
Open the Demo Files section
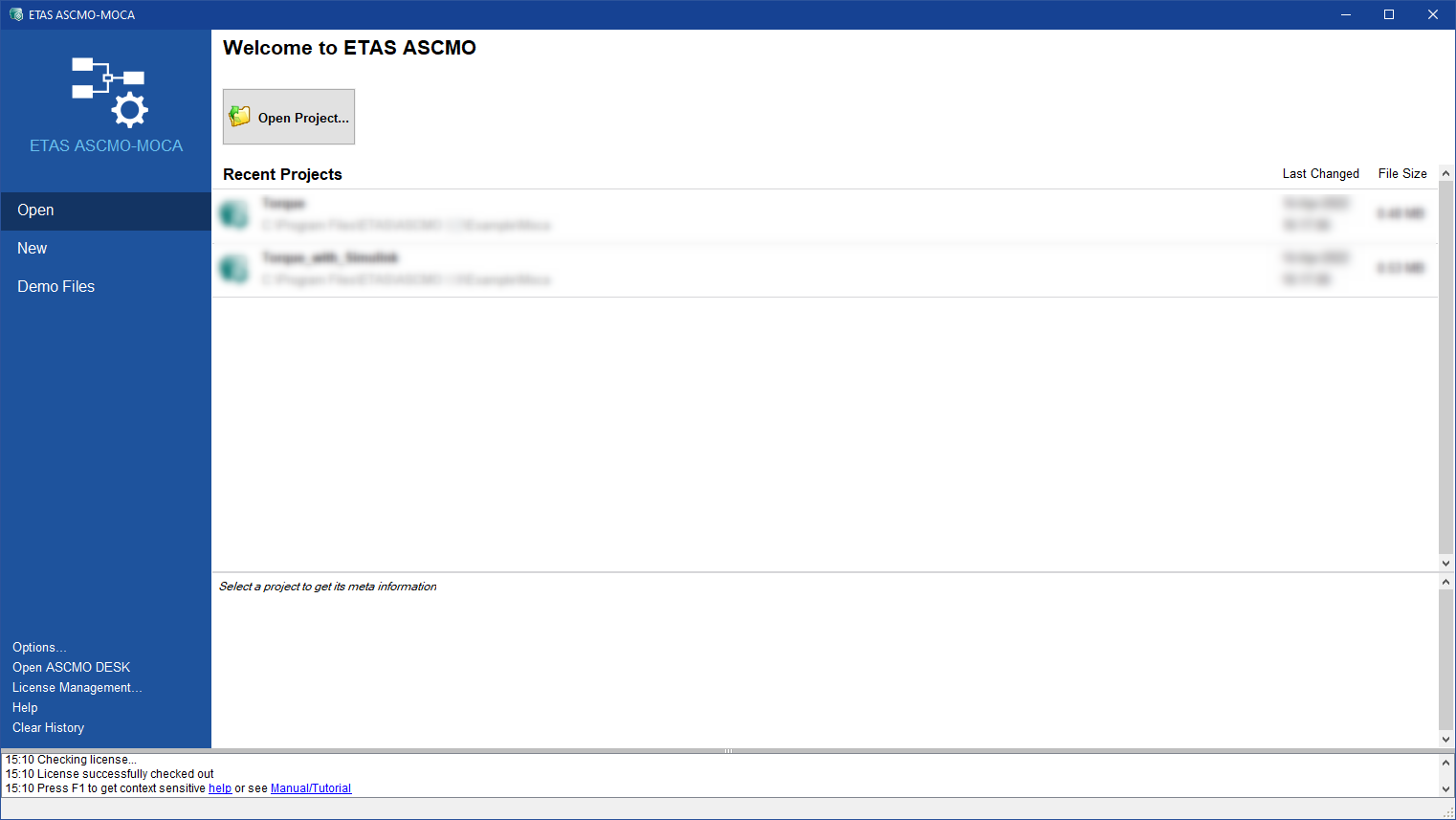(55, 287)
